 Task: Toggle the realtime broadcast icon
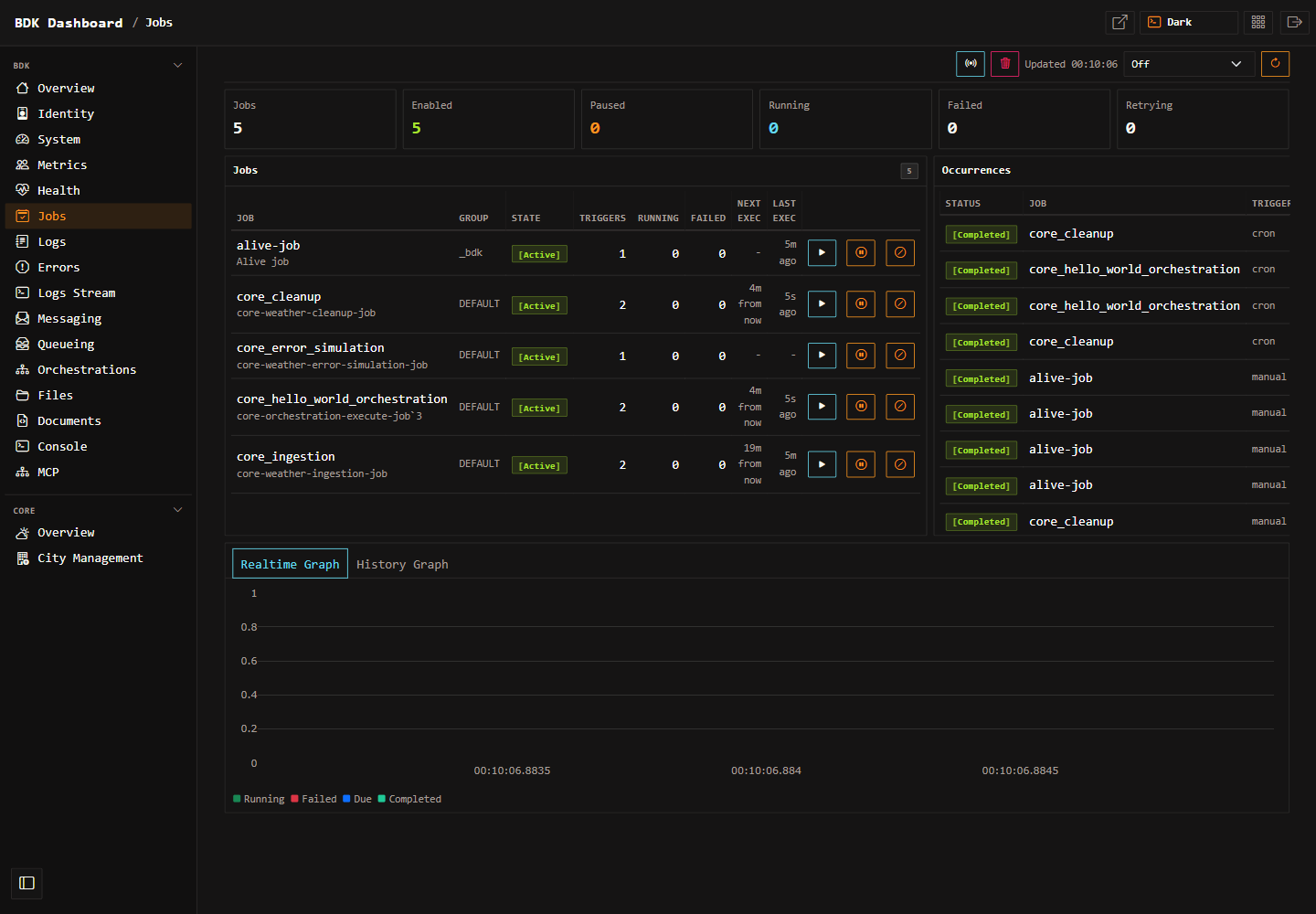click(x=971, y=64)
